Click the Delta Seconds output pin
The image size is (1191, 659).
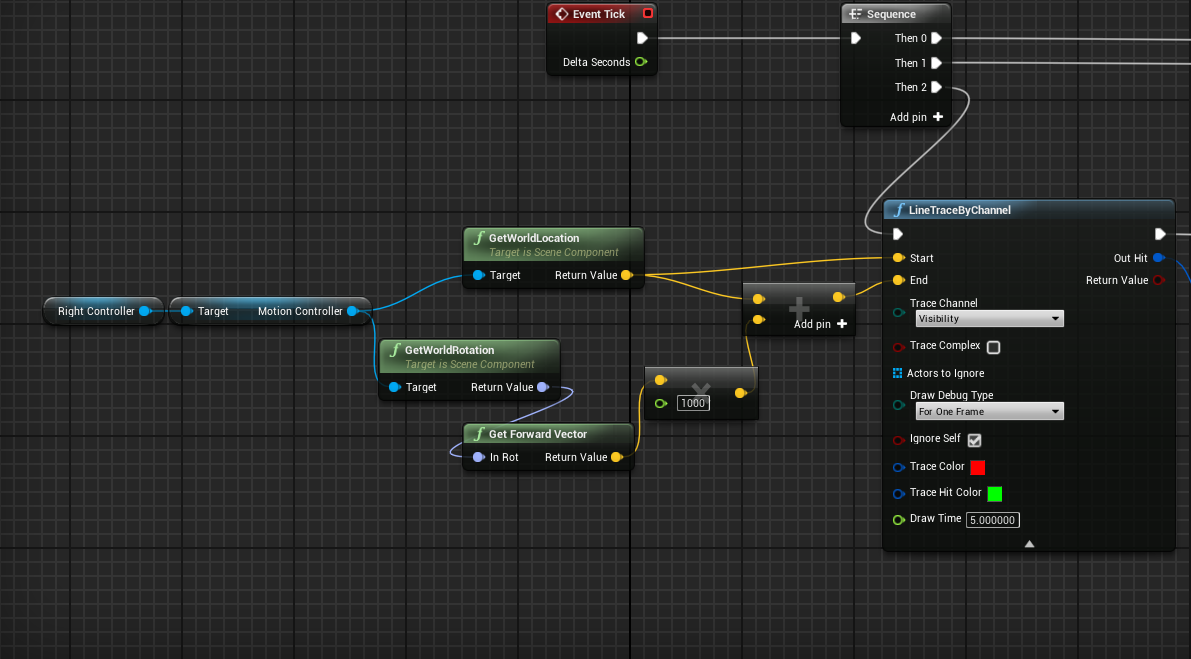[x=641, y=61]
